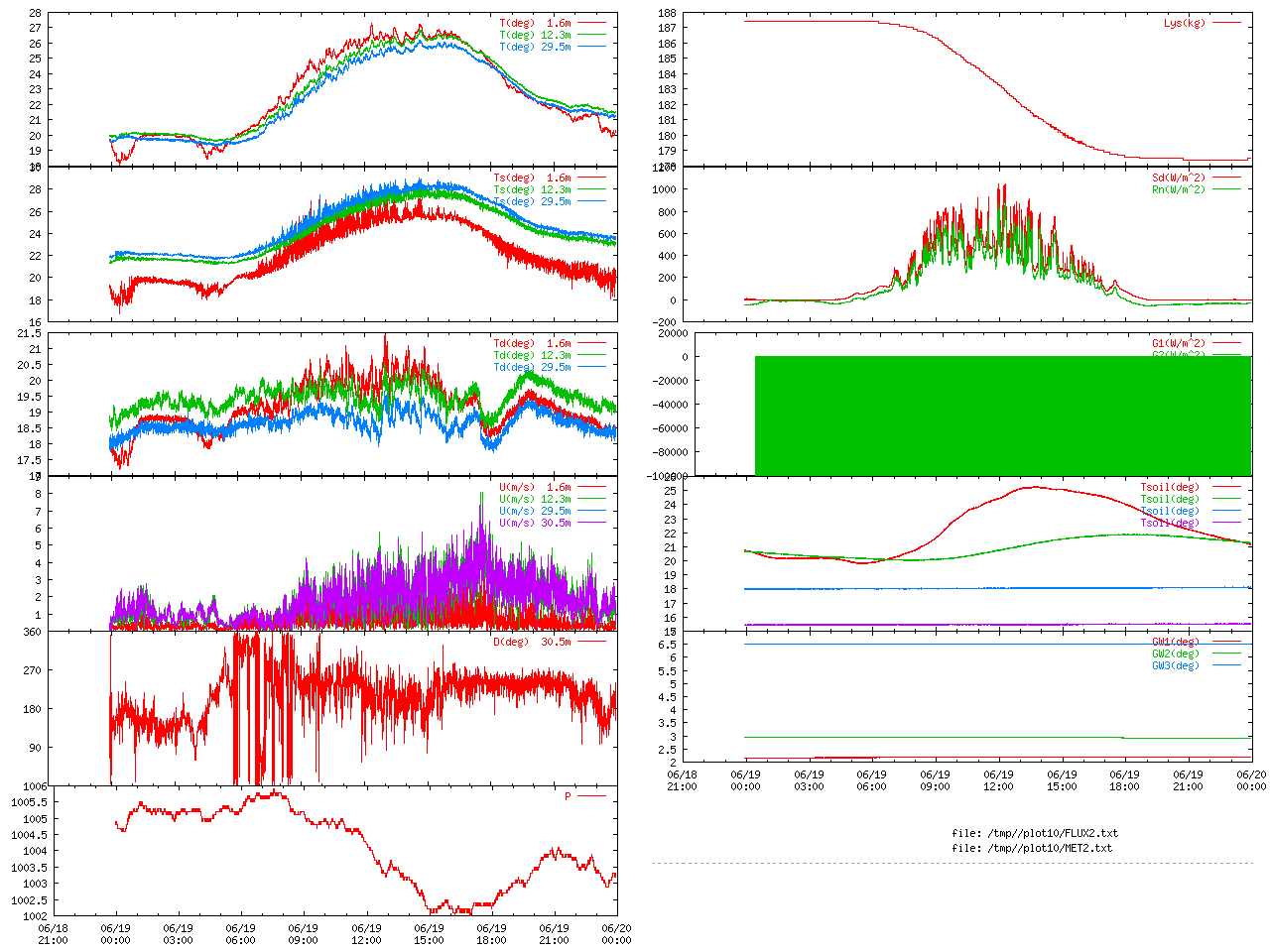Select the 'U(m/s) 12.3m' legend label
Screen dimensions: 1270x952
[x=536, y=499]
